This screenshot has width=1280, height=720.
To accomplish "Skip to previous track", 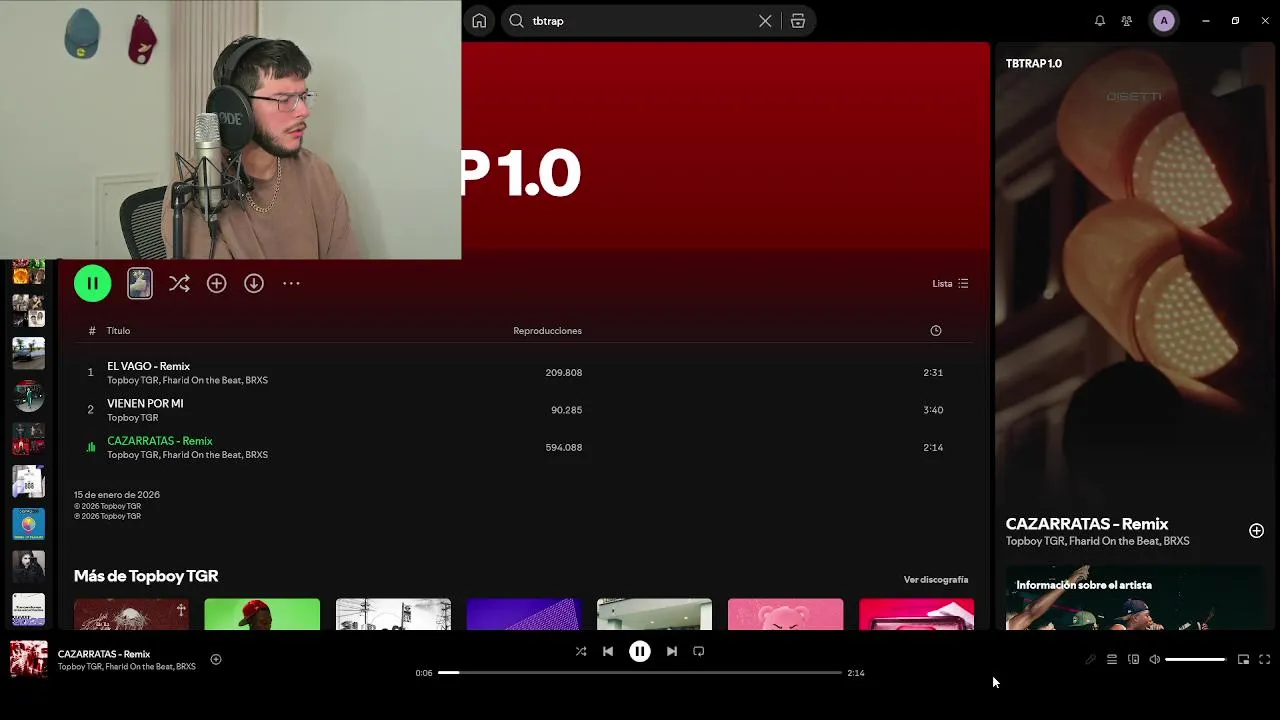I will [608, 651].
